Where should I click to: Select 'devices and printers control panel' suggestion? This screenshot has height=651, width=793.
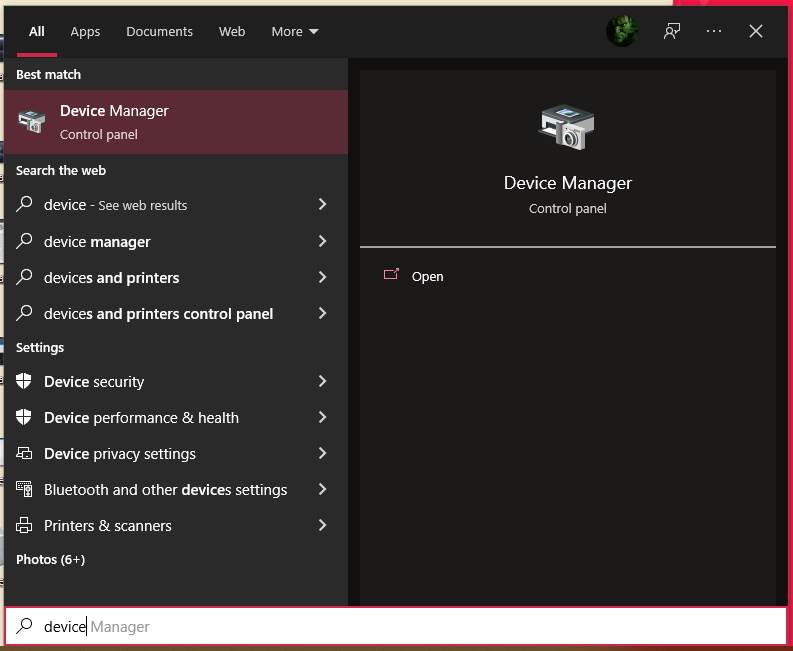158,314
